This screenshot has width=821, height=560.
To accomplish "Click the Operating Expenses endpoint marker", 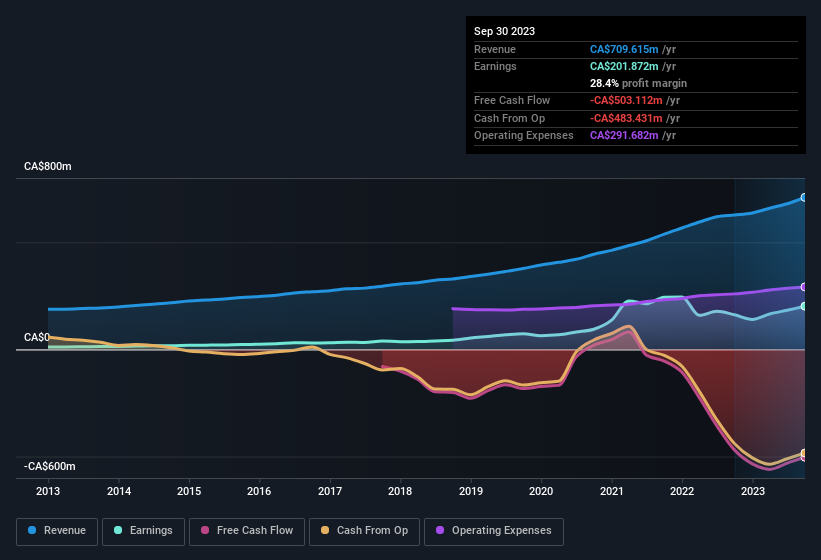I will pyautogui.click(x=804, y=287).
